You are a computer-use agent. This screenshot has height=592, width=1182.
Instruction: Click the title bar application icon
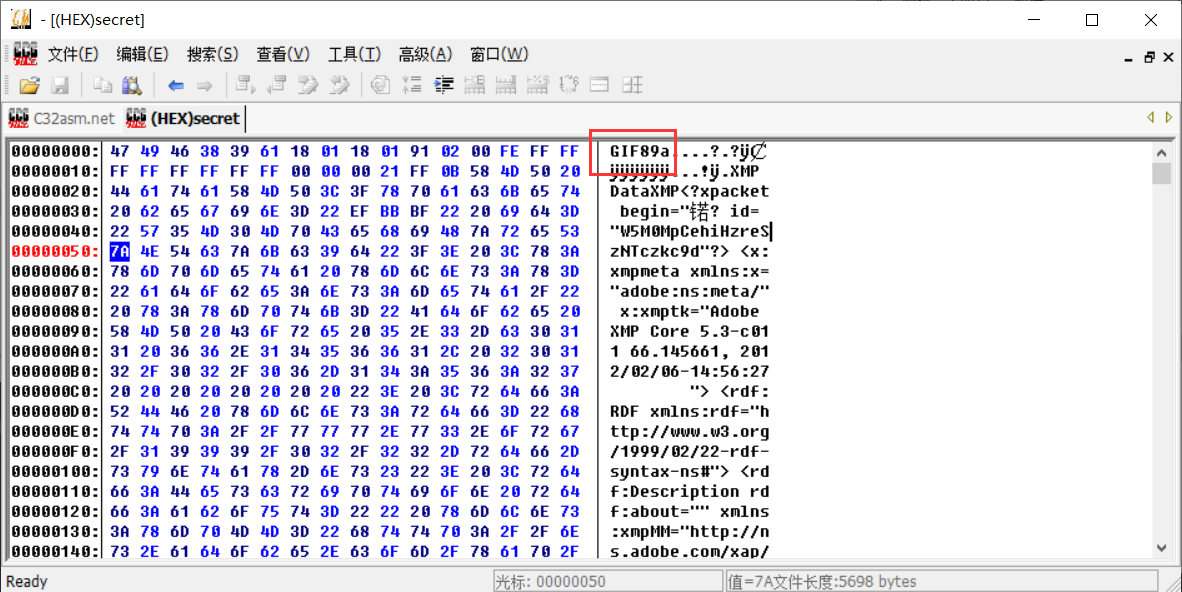21,20
